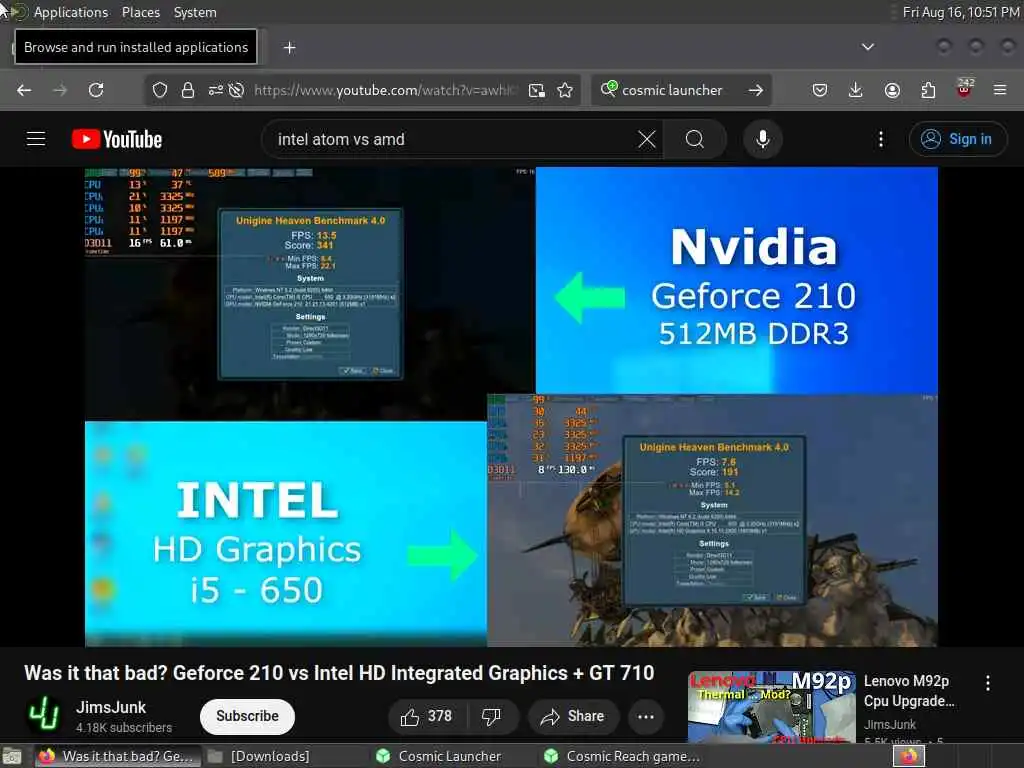Open the JimsJunk channel avatar

pos(44,715)
